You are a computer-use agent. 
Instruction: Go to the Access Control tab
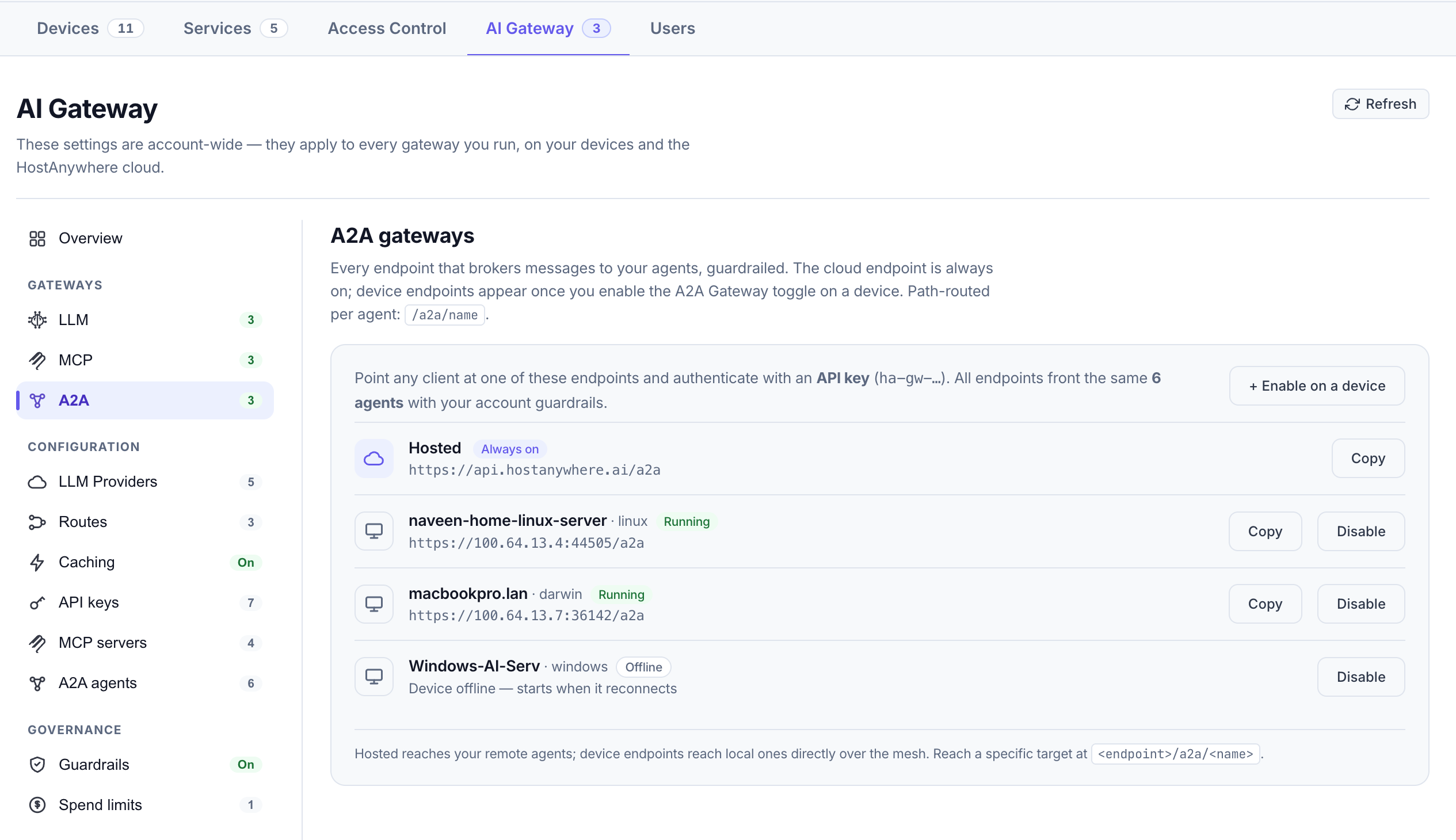[387, 28]
